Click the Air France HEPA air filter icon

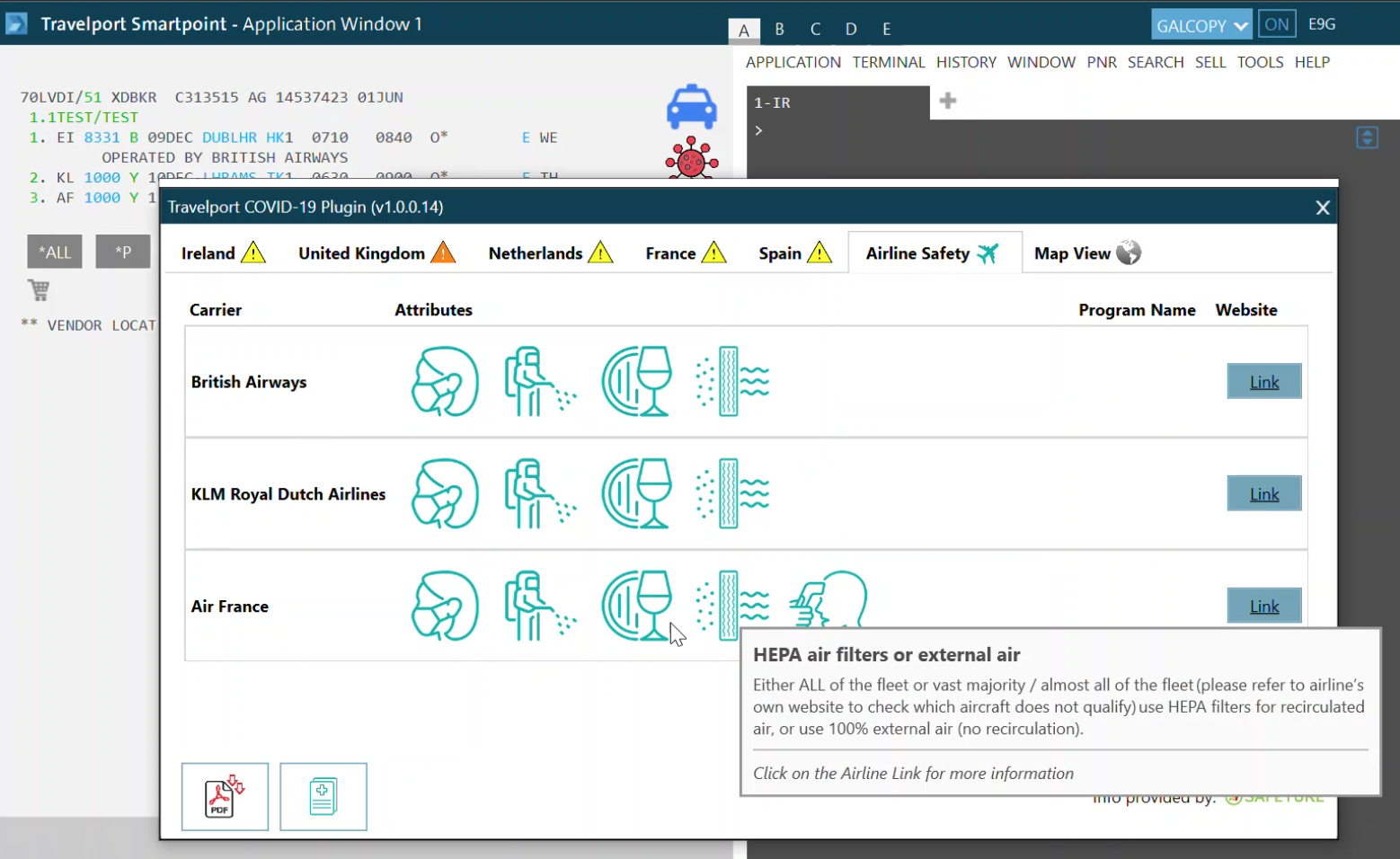tap(732, 604)
